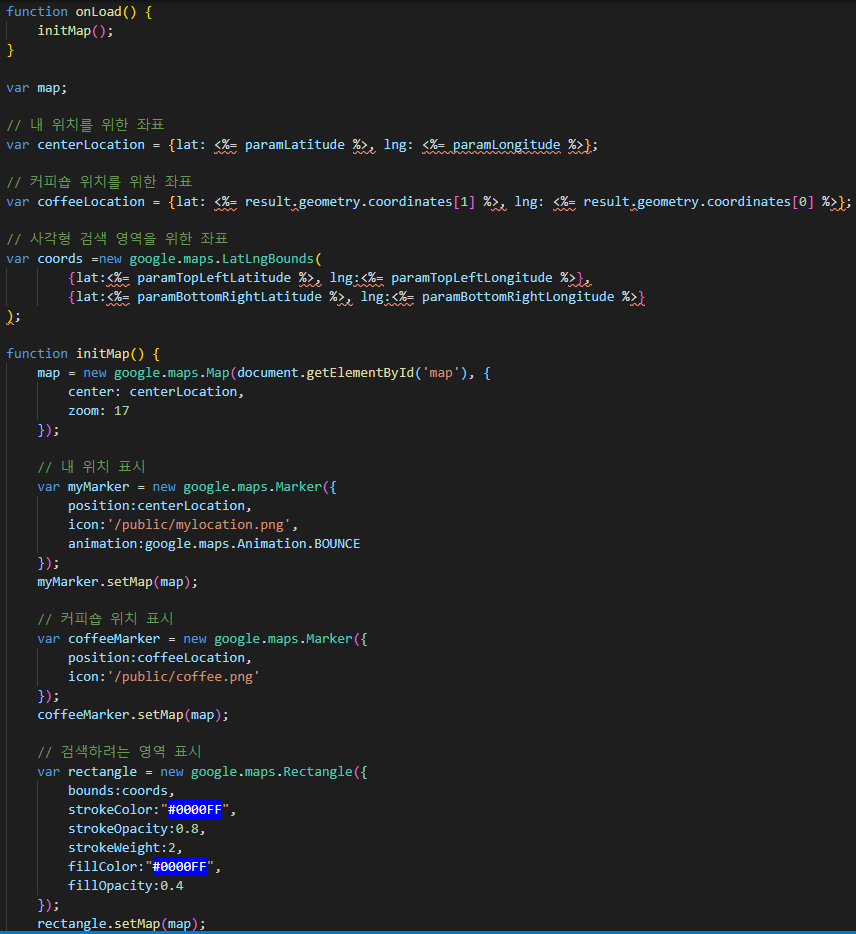Viewport: 856px width, 934px height.
Task: Click the fillColor #0000FF color value
Action: (x=179, y=867)
